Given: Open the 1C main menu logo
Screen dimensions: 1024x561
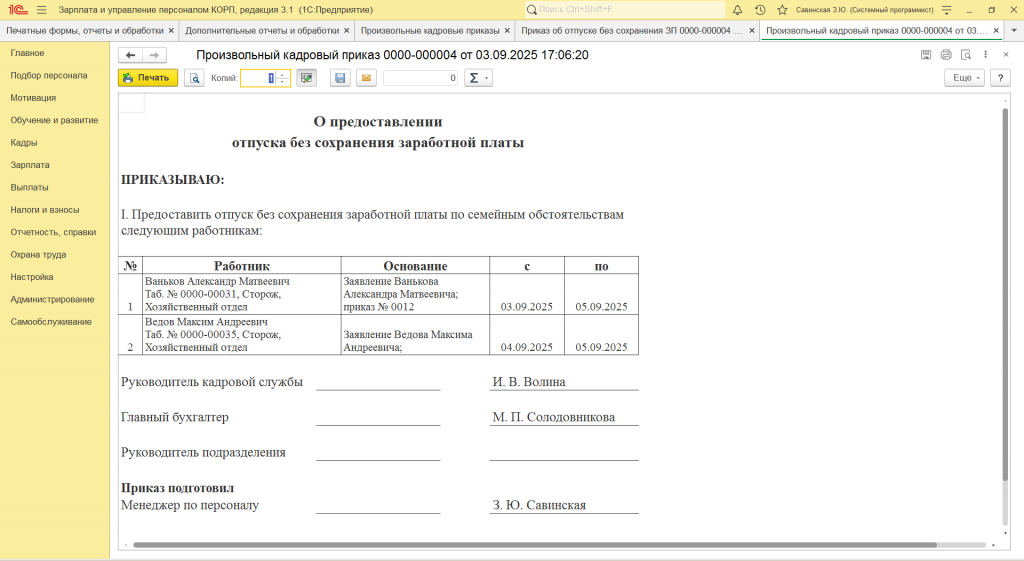Looking at the screenshot, I should pos(18,10).
